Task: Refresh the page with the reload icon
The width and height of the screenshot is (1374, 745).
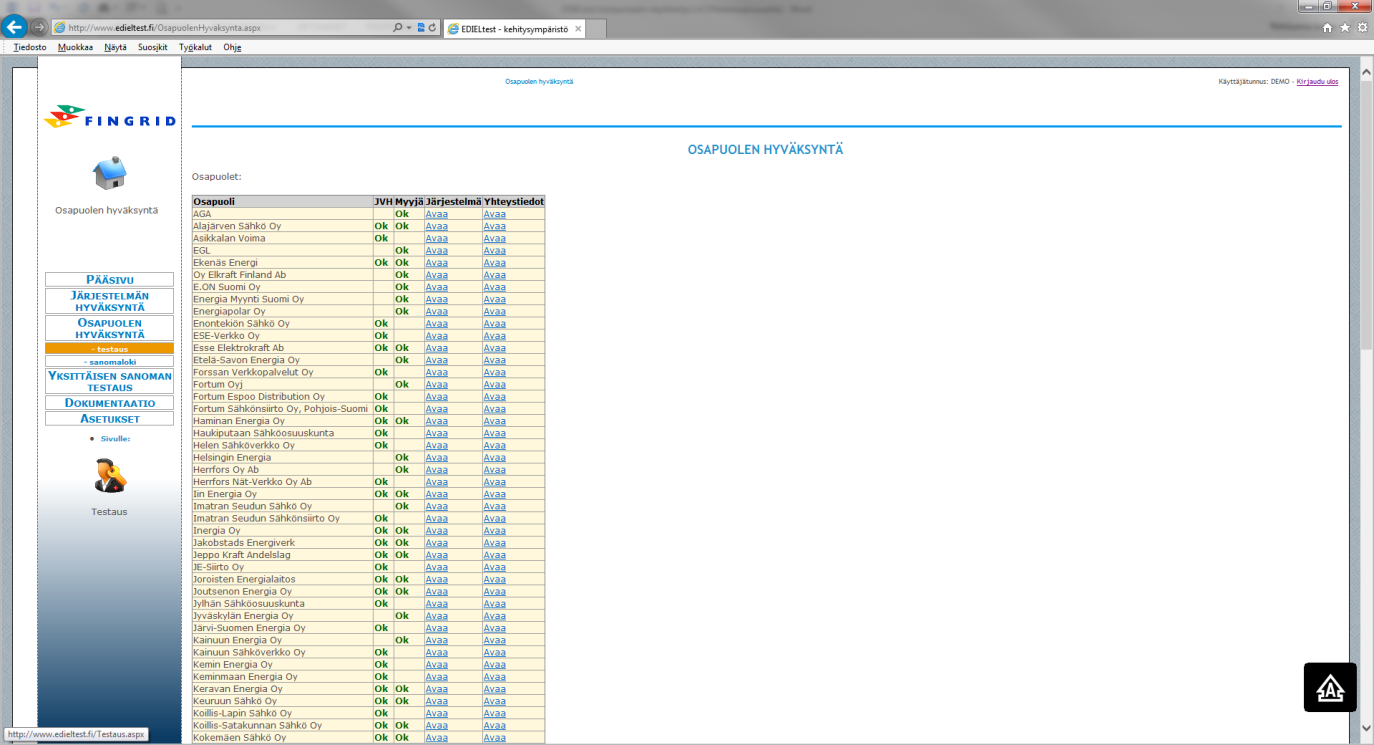Action: 432,27
